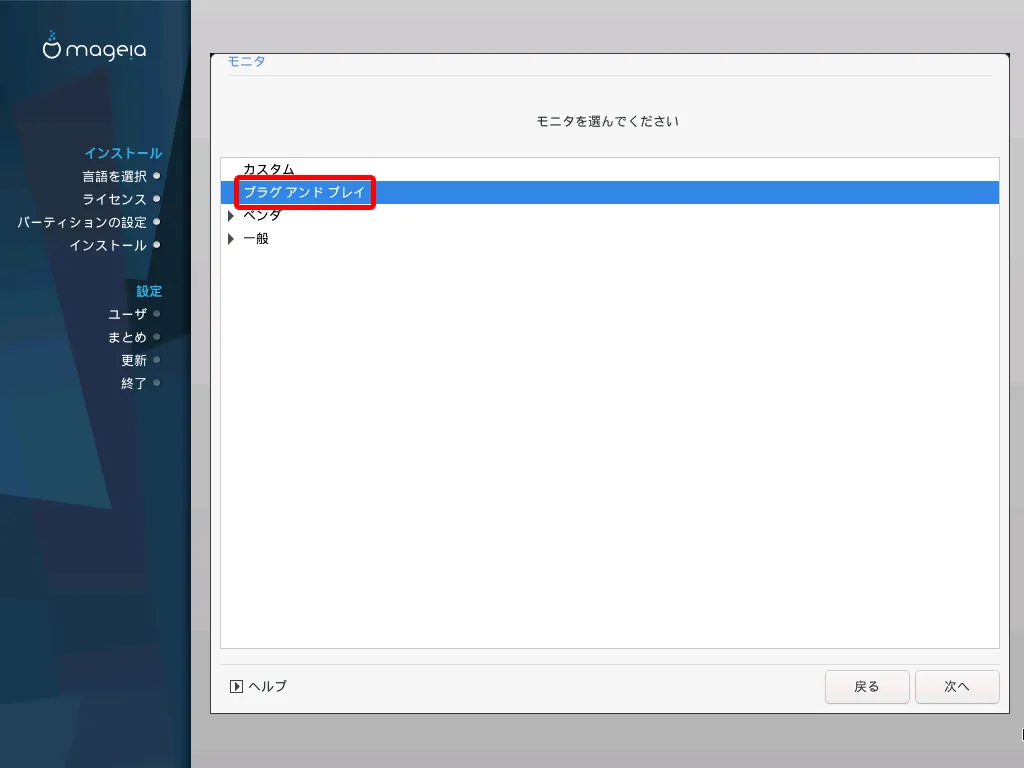
Task: Select the 一般 tree row label
Action: 256,239
